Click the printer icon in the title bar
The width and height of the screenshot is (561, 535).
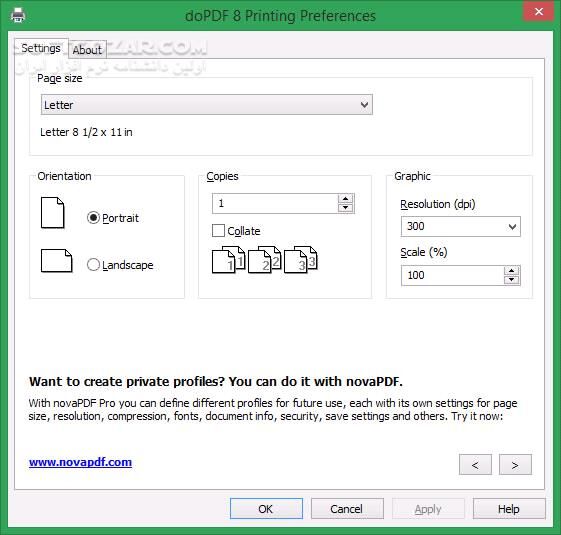click(18, 15)
